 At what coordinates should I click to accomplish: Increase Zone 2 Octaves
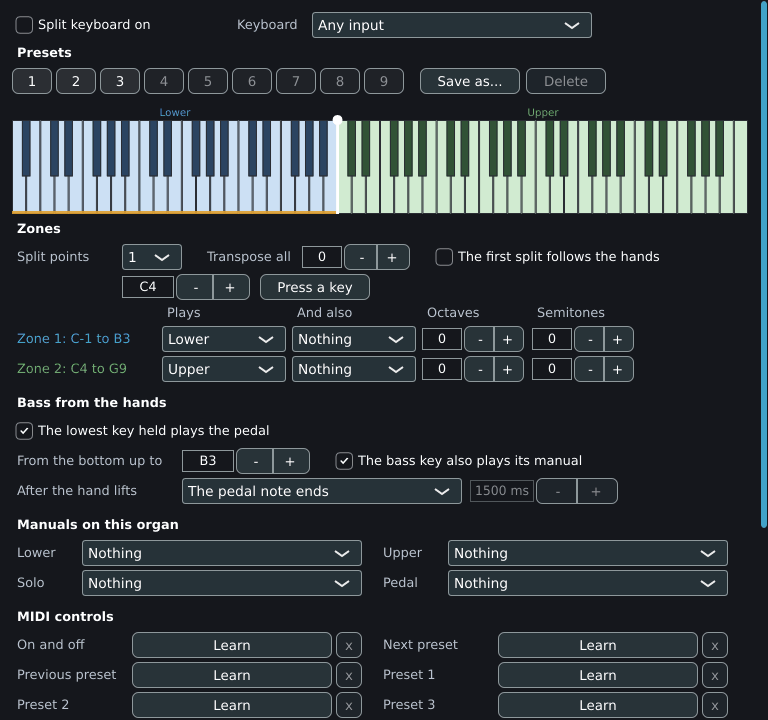[508, 369]
